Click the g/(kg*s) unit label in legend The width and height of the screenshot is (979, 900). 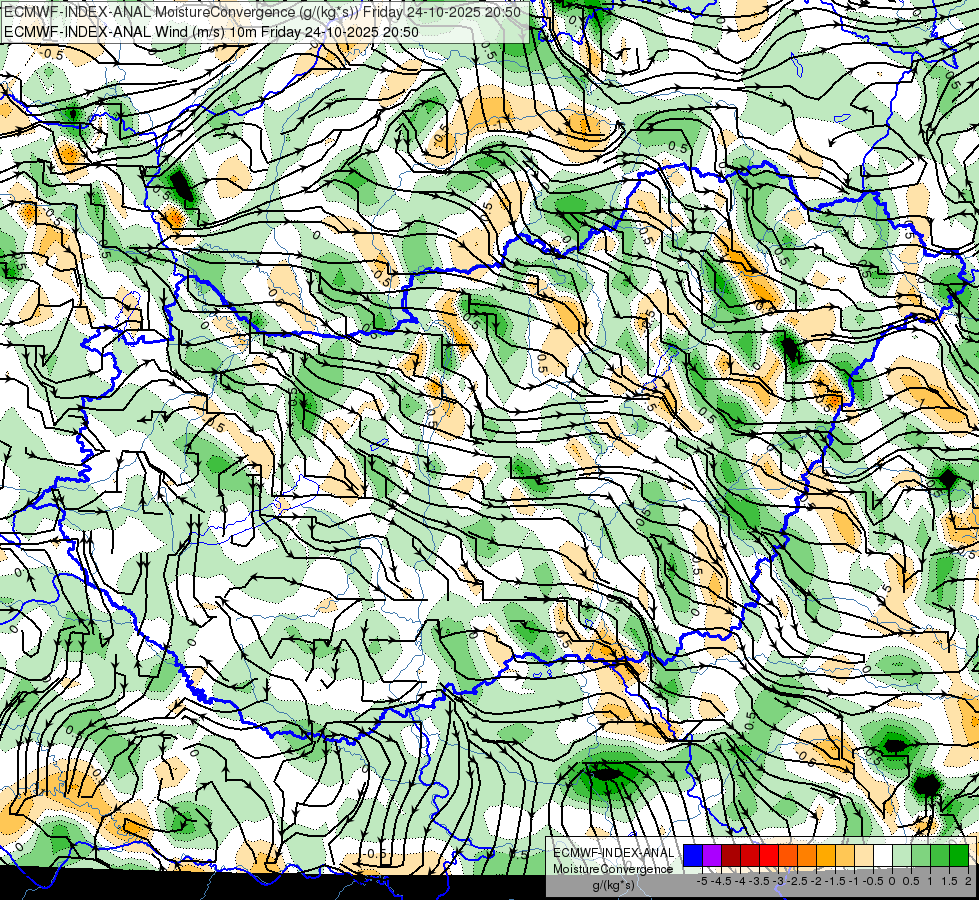[x=613, y=886]
